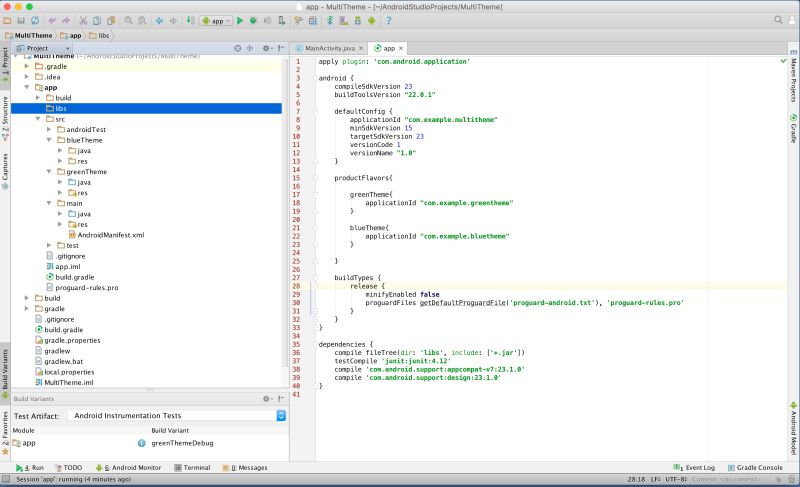
Task: Select the app build.gradle editor tab
Action: 388,48
